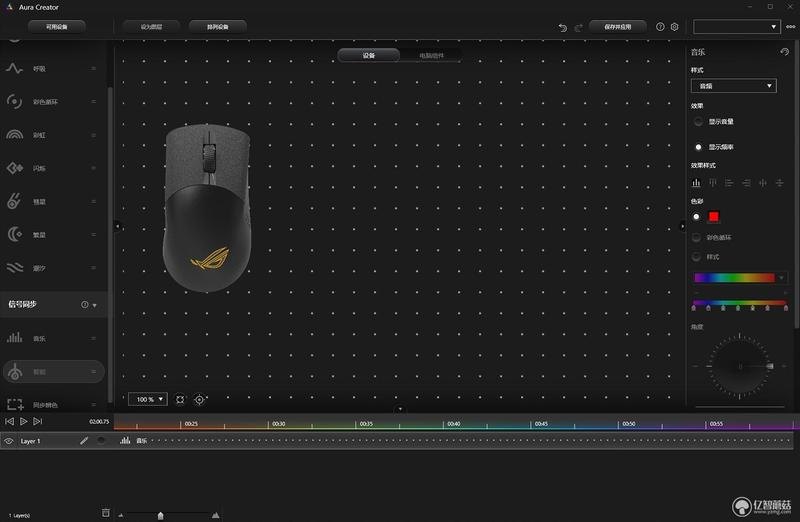Click the 保存并应用 save and apply button

click(618, 27)
